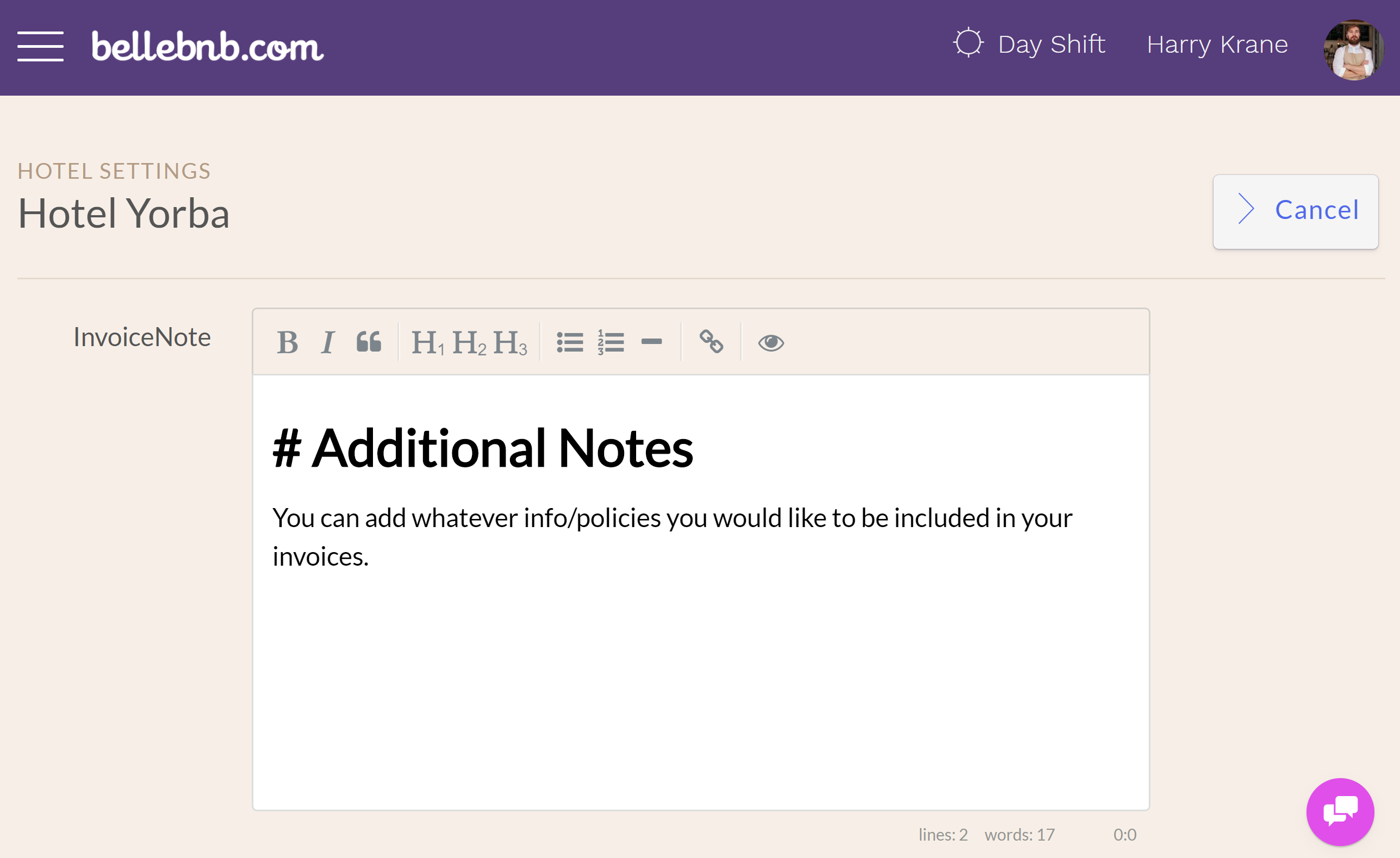Image resolution: width=1400 pixels, height=858 pixels.
Task: Open the chat support bubble
Action: (x=1340, y=811)
